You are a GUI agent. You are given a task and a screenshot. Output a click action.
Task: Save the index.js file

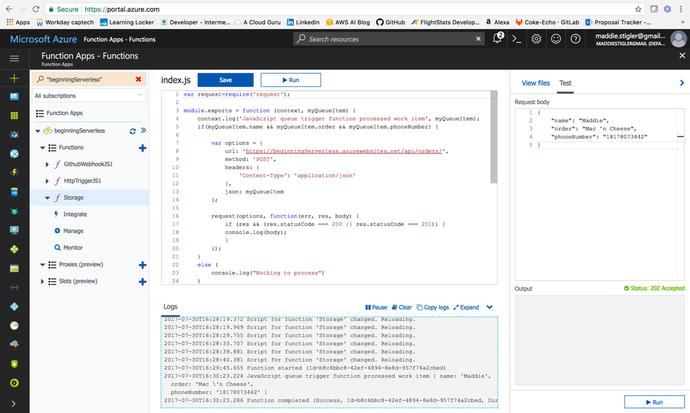pos(225,79)
